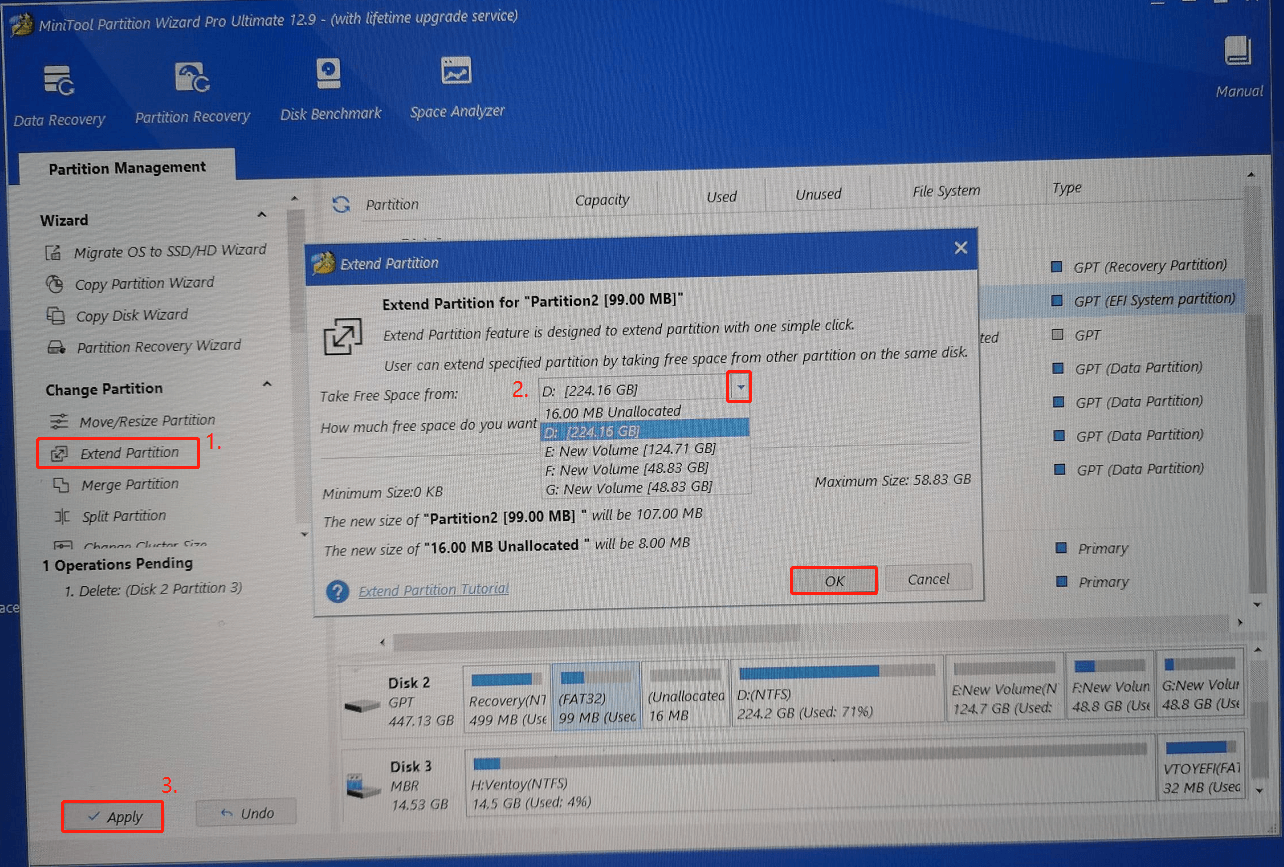The image size is (1284, 867).
Task: Sort by Used column header
Action: coord(721,197)
